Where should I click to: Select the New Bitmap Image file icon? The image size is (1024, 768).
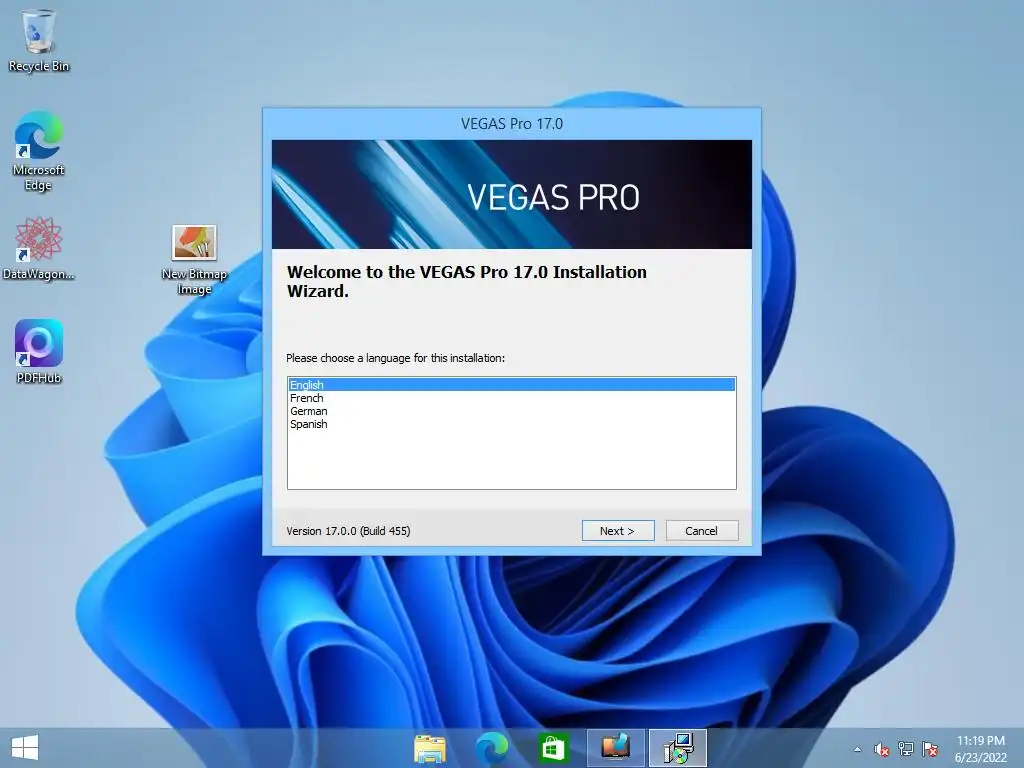pyautogui.click(x=194, y=259)
